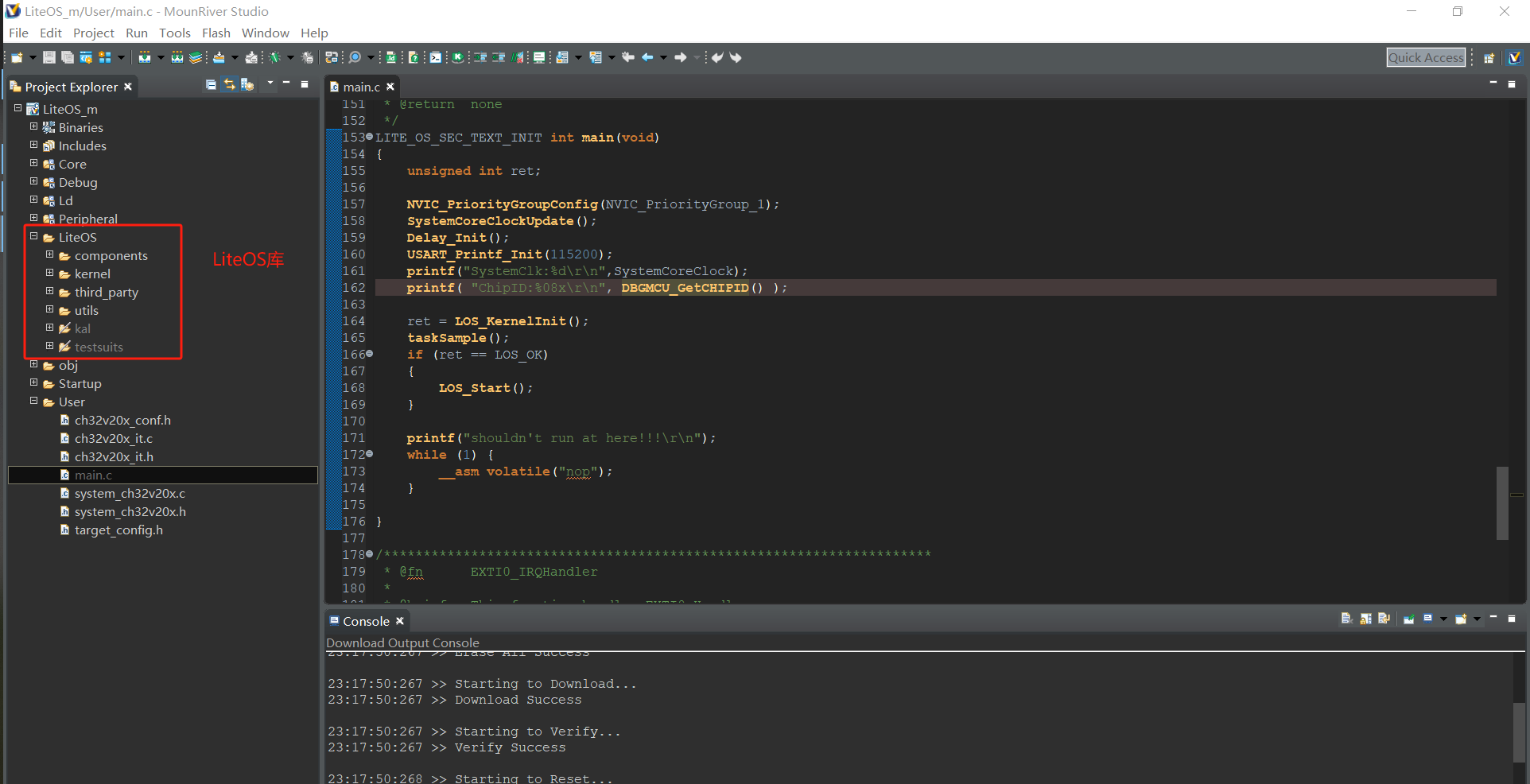Screen dimensions: 1530x784
Task: Click the Help menu
Action: click(314, 33)
